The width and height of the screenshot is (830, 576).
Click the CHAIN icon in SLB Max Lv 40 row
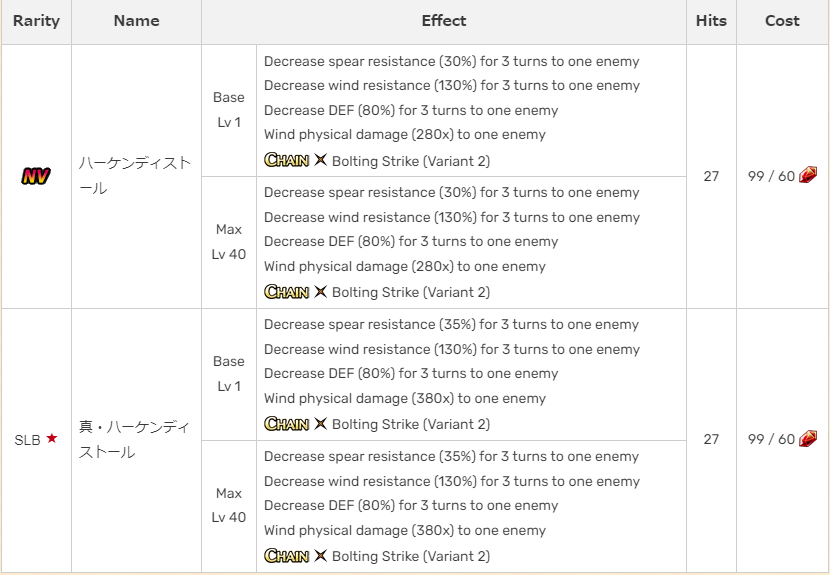pos(286,556)
